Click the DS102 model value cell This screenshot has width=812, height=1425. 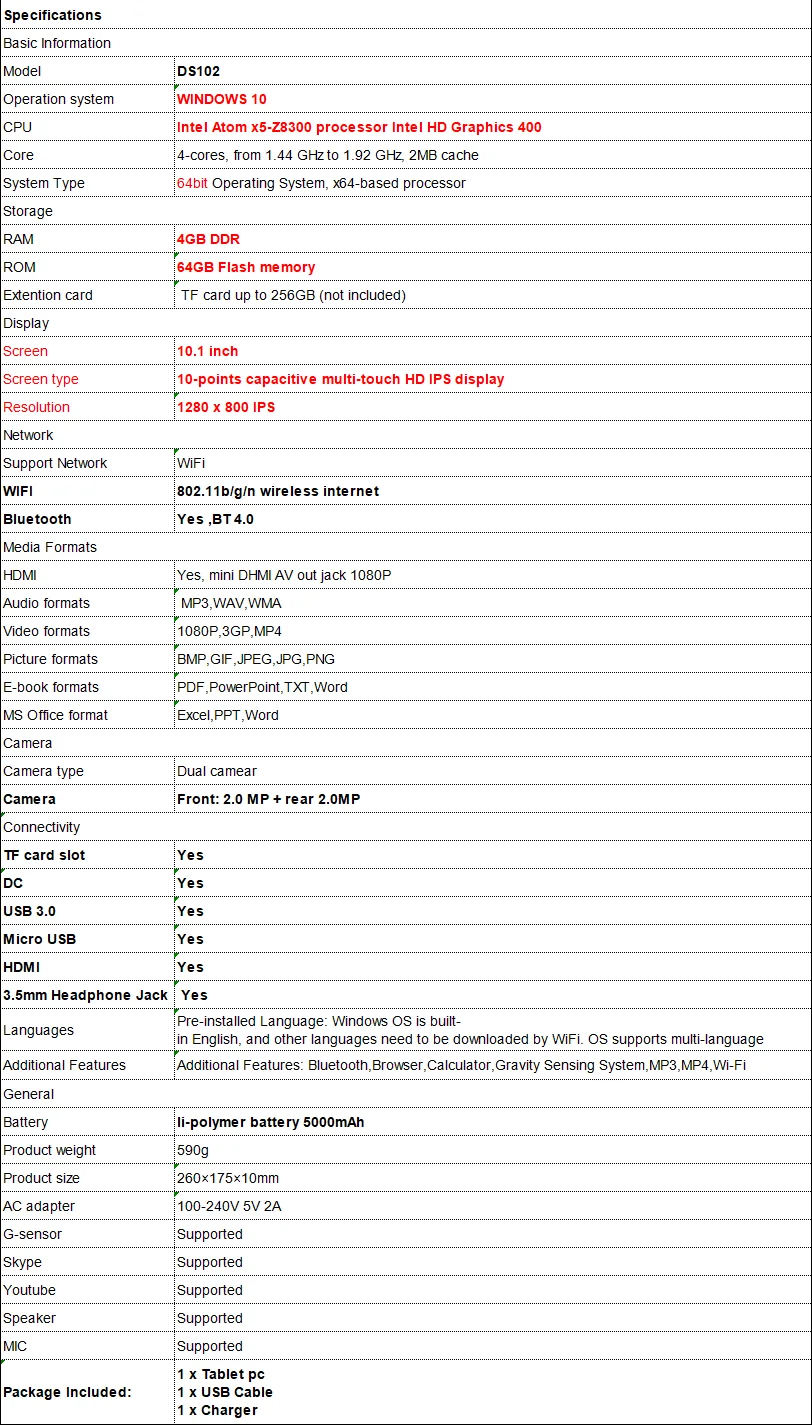click(x=492, y=71)
